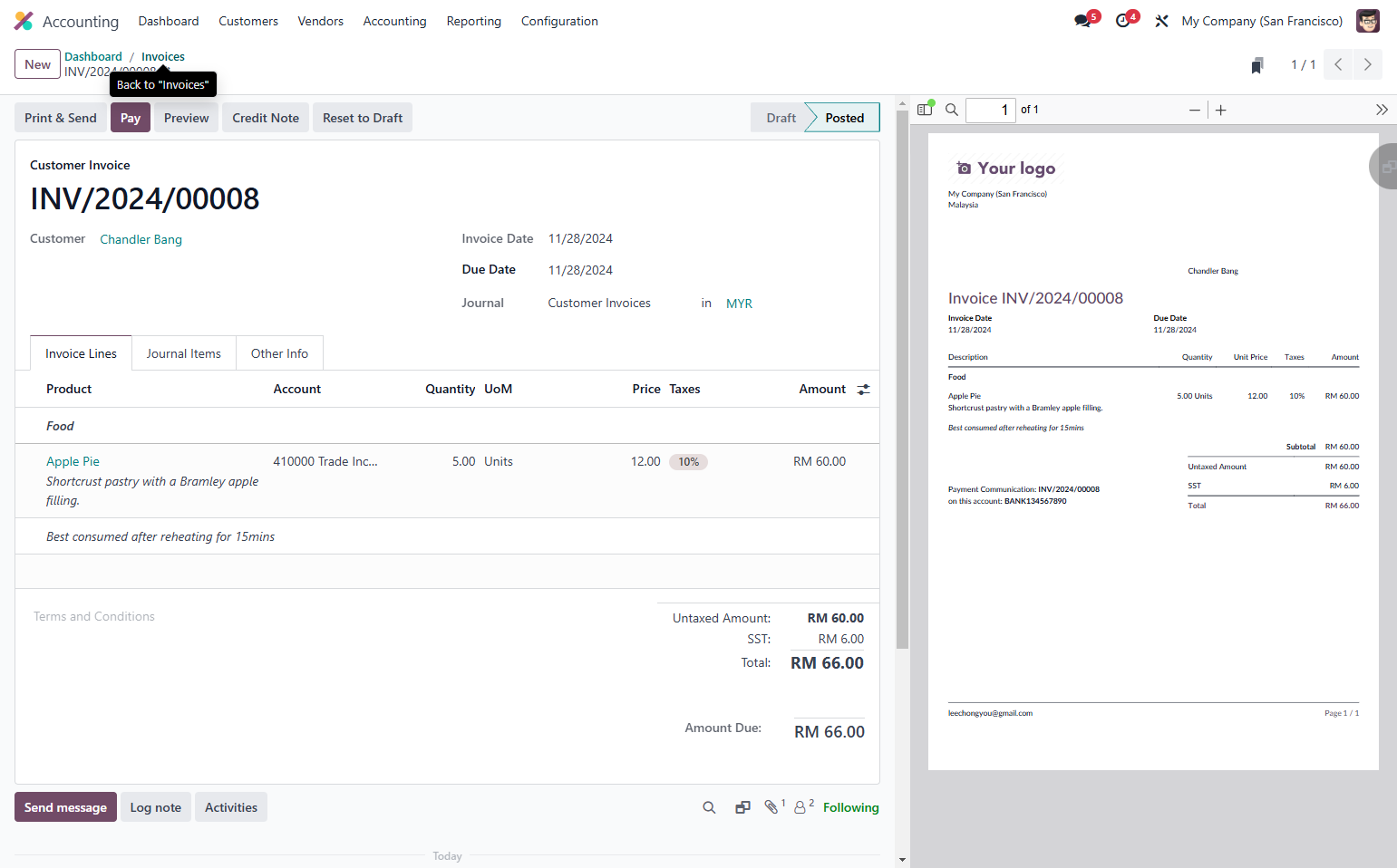
Task: Click the chatter icon left of the paperclip
Action: click(742, 807)
